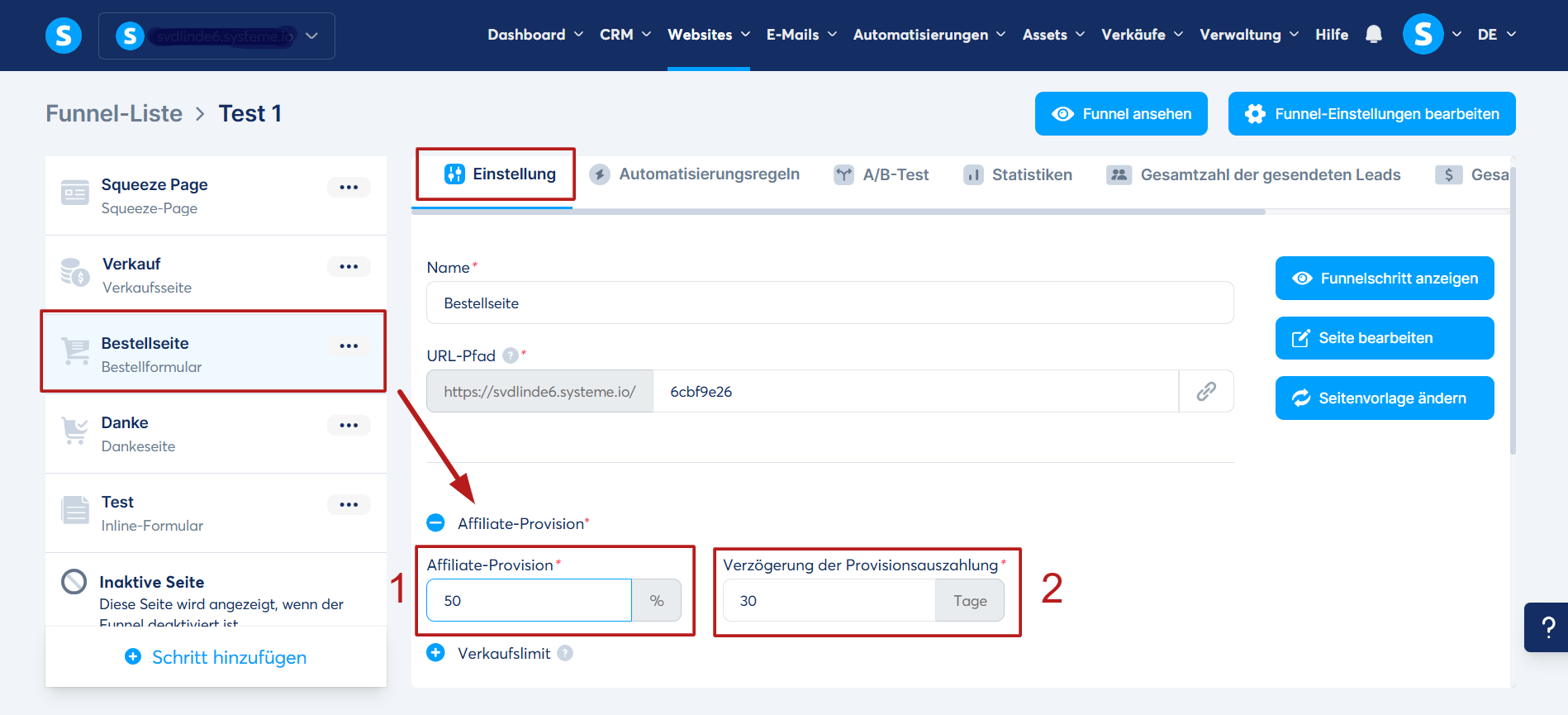
Task: Open the Assets menu
Action: [x=1053, y=35]
